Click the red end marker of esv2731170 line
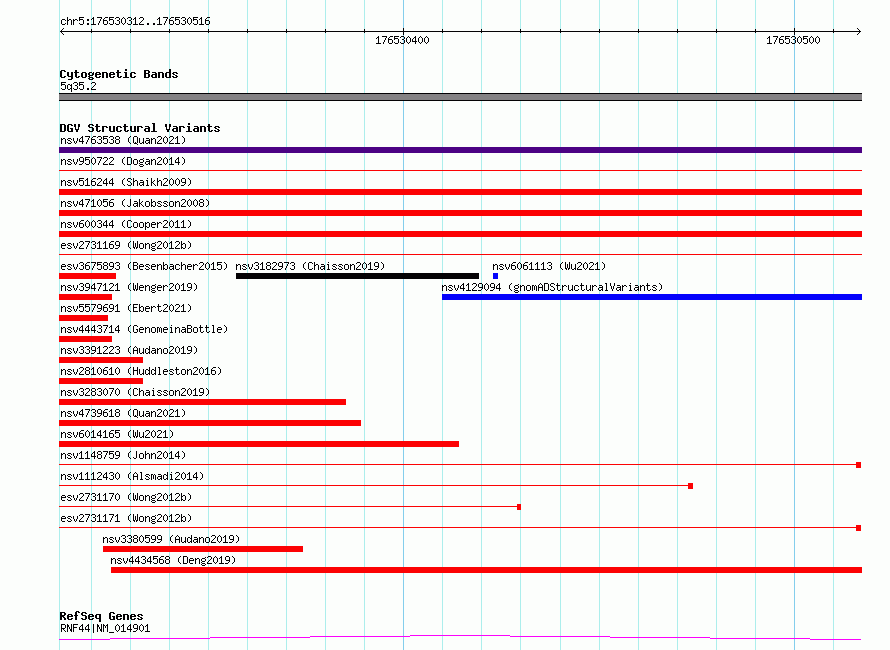890x650 pixels. [x=519, y=507]
